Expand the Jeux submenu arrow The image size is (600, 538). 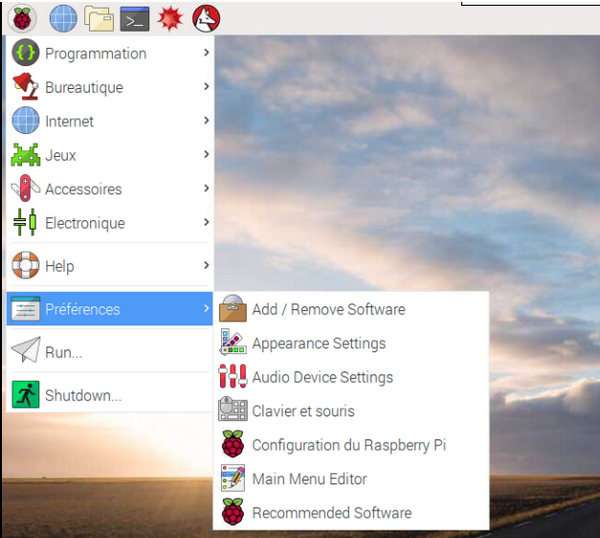coord(206,154)
